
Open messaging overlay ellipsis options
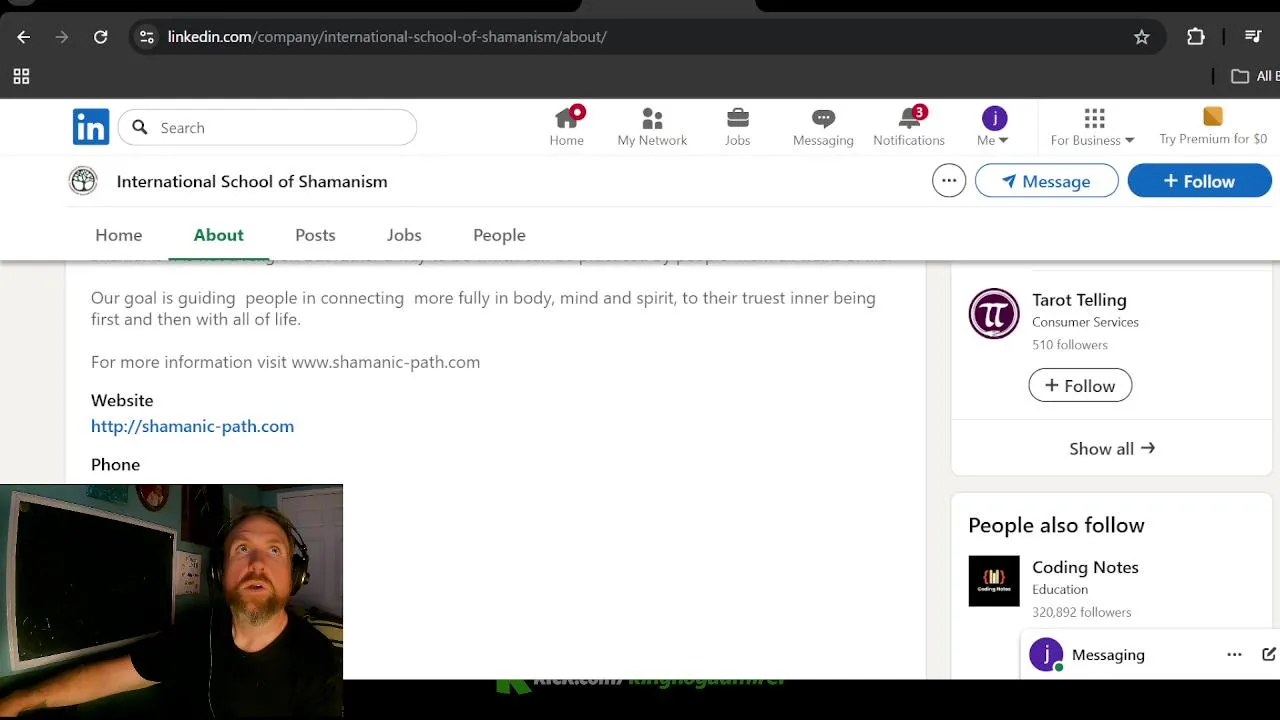point(1234,655)
